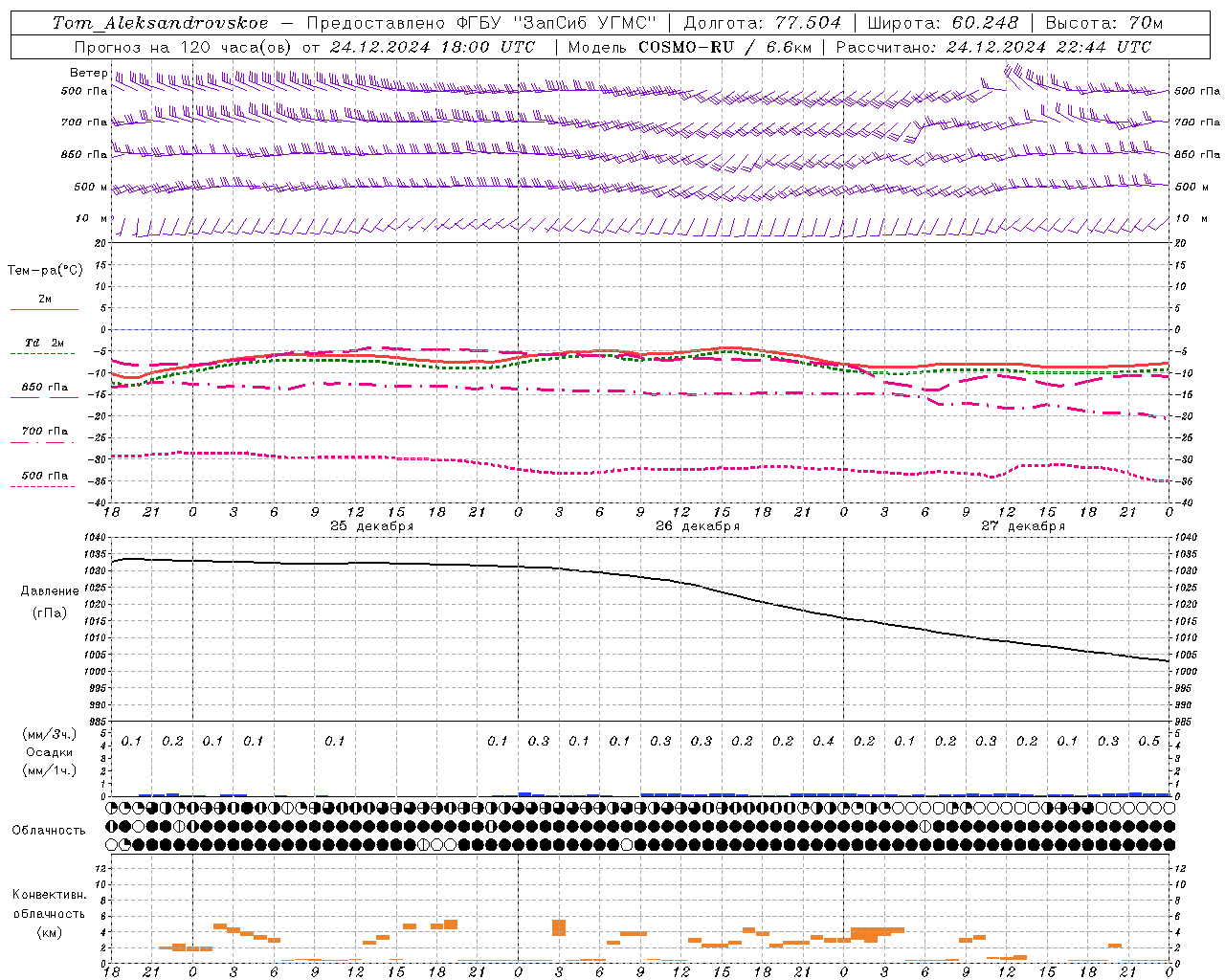
Task: Click the 25 декабря date label
Action: click(x=371, y=526)
